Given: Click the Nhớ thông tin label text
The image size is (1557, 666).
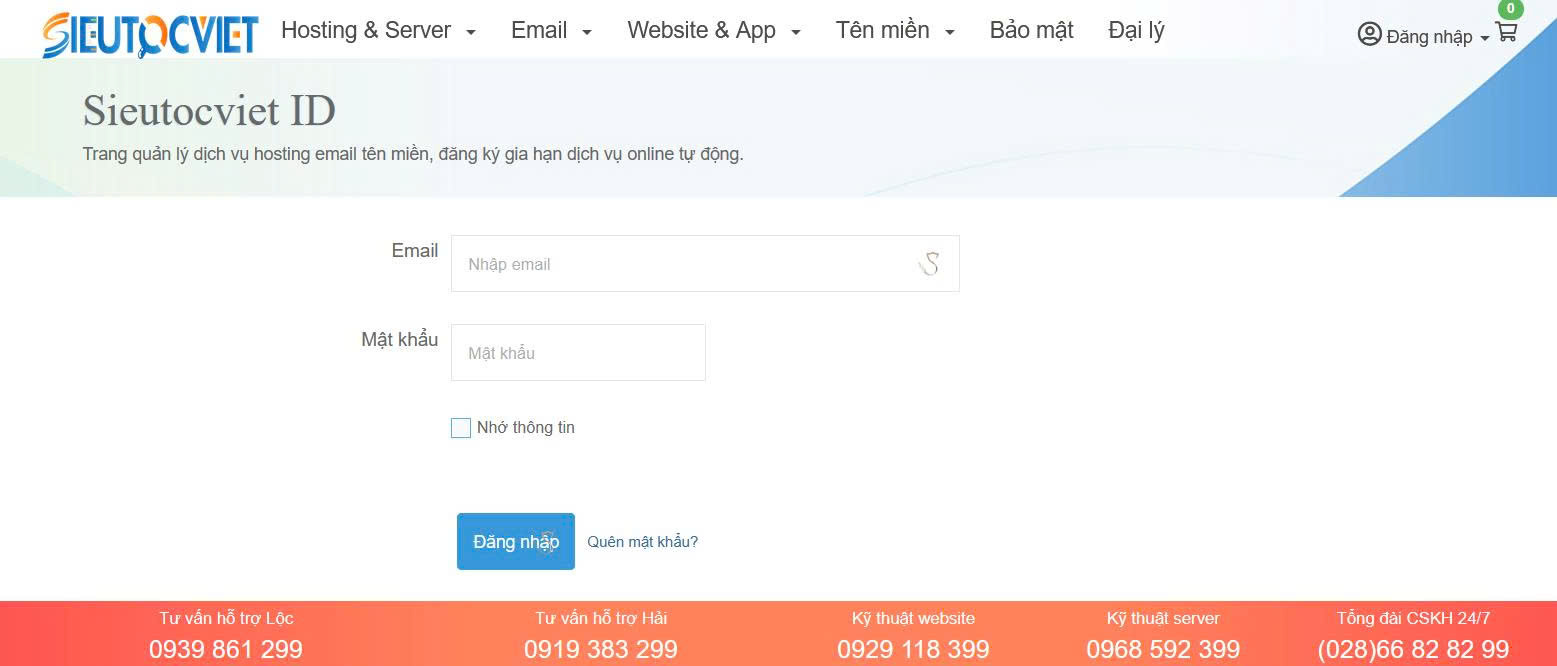Looking at the screenshot, I should [x=526, y=427].
